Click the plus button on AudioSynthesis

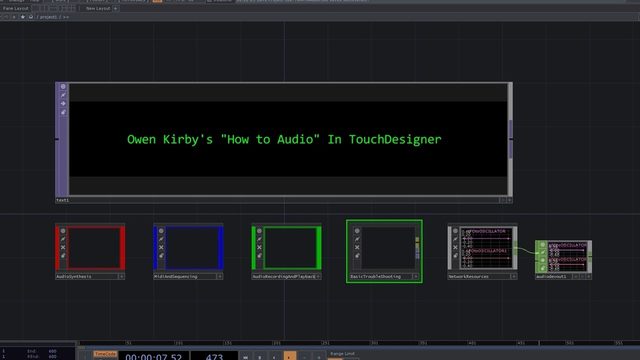point(121,277)
